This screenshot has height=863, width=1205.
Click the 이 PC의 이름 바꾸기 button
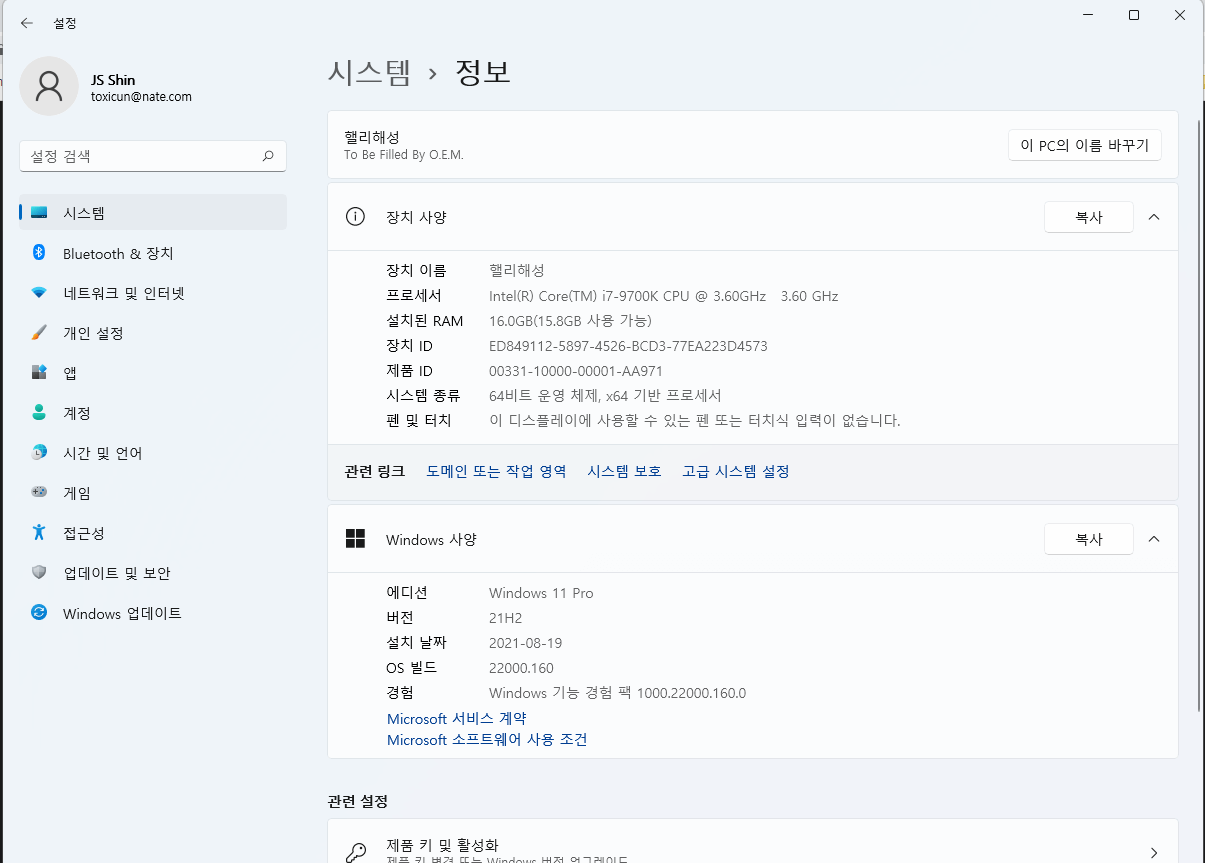point(1085,145)
